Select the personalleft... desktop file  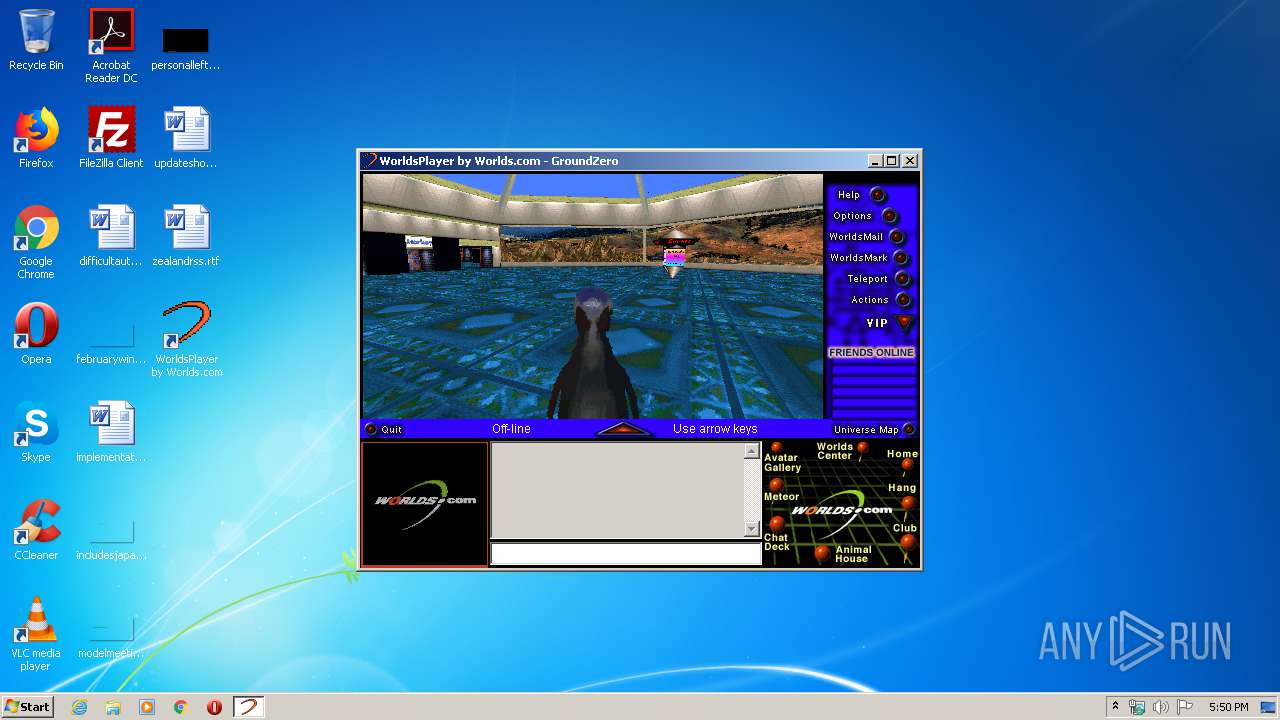pos(186,48)
